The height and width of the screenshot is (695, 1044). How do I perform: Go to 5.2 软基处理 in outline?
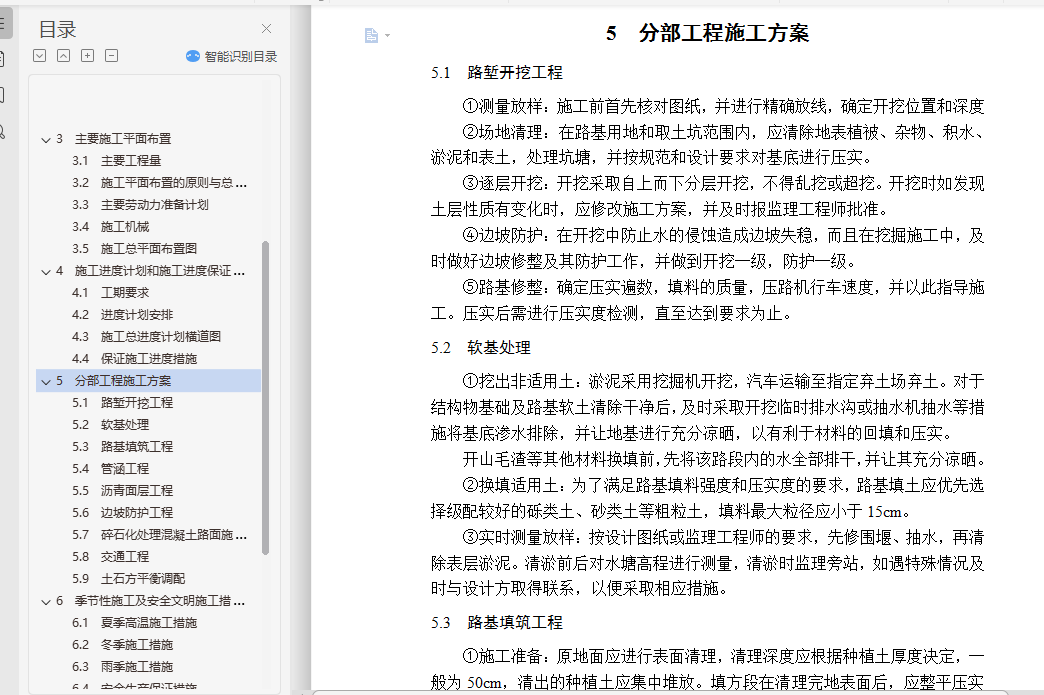[x=111, y=424]
